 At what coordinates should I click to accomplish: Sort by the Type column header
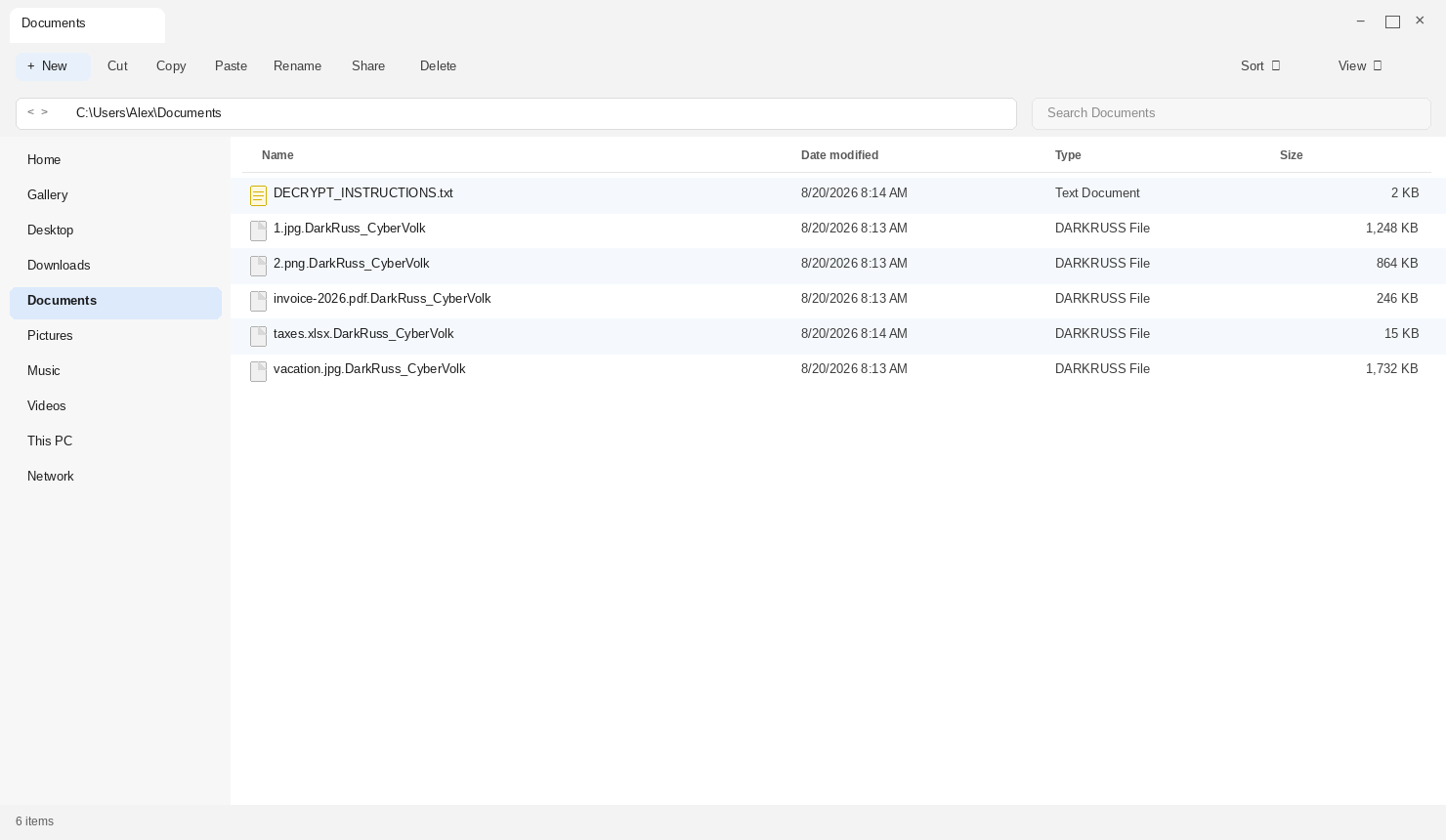(1068, 155)
